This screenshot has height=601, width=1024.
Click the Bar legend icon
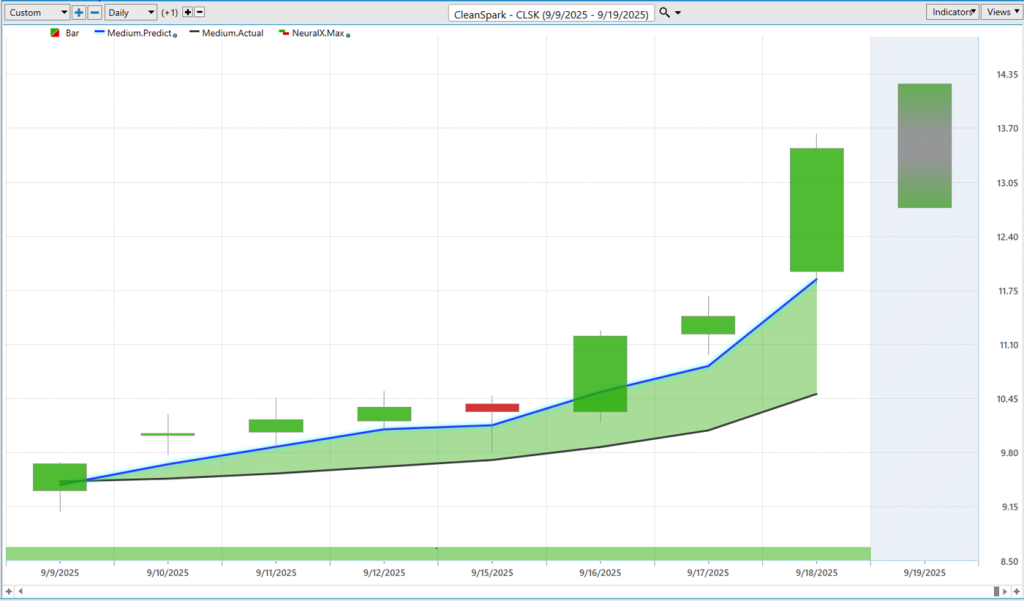(53, 33)
